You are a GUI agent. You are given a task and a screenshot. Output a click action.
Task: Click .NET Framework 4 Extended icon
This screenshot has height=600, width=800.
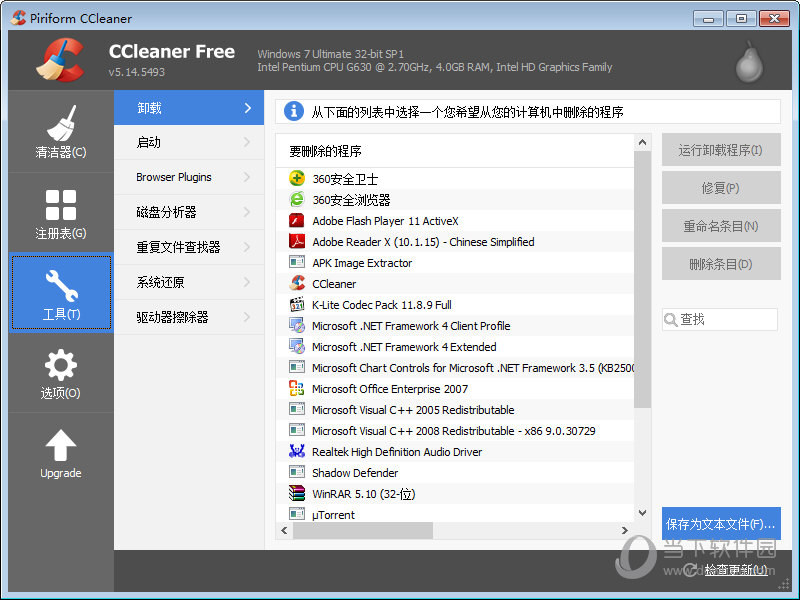coord(297,346)
